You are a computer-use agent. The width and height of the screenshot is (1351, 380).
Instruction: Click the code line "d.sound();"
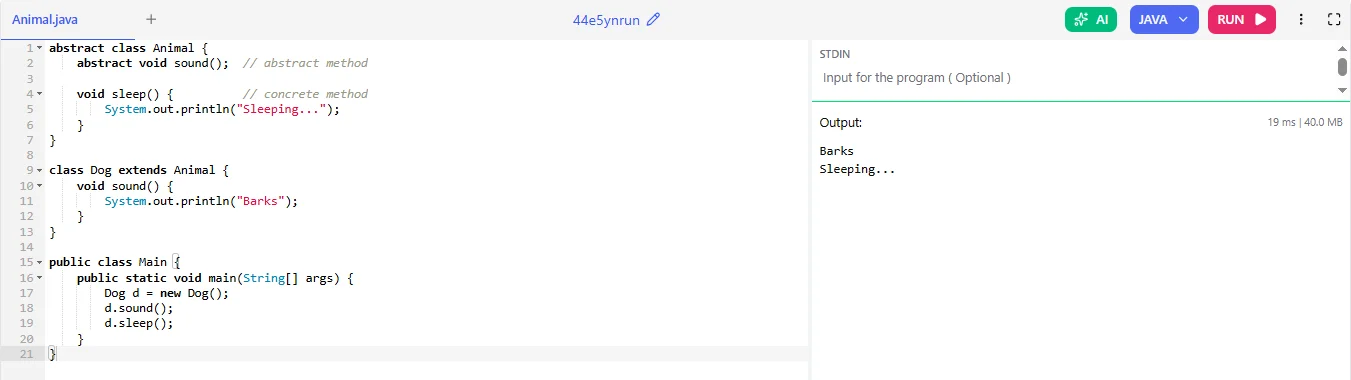139,308
